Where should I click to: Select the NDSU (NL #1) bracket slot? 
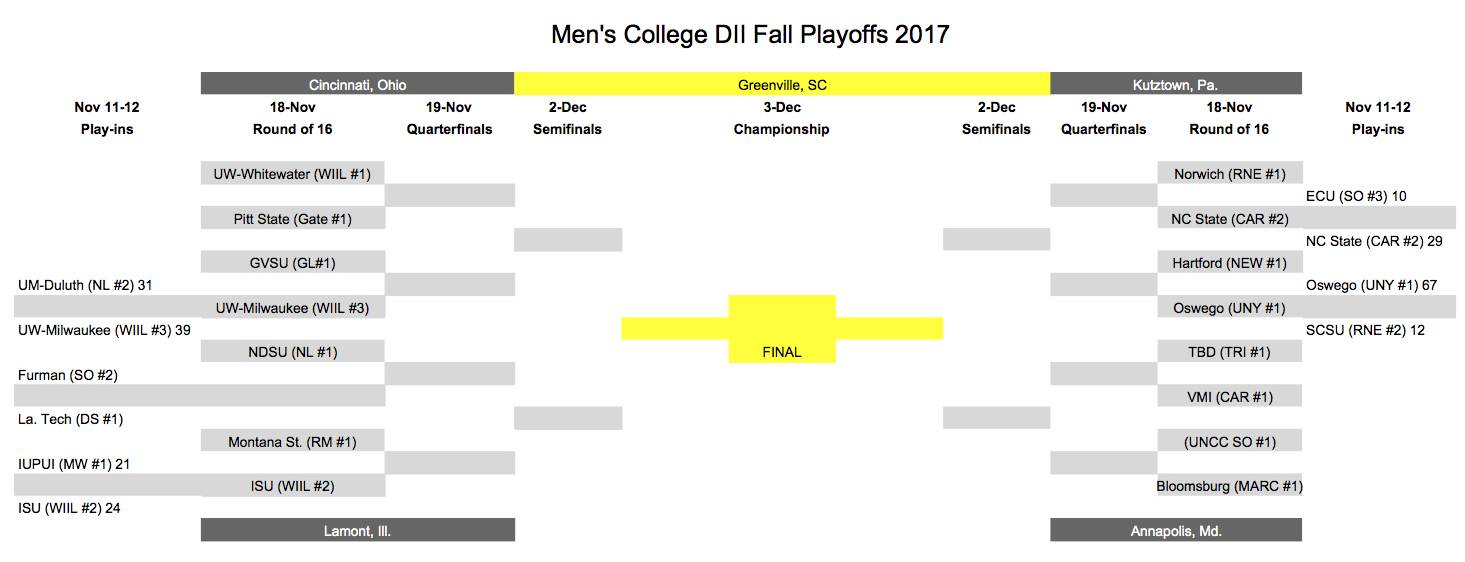tap(292, 352)
